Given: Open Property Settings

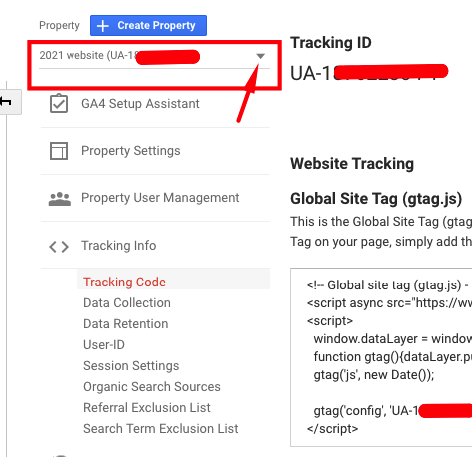Looking at the screenshot, I should point(155,151).
